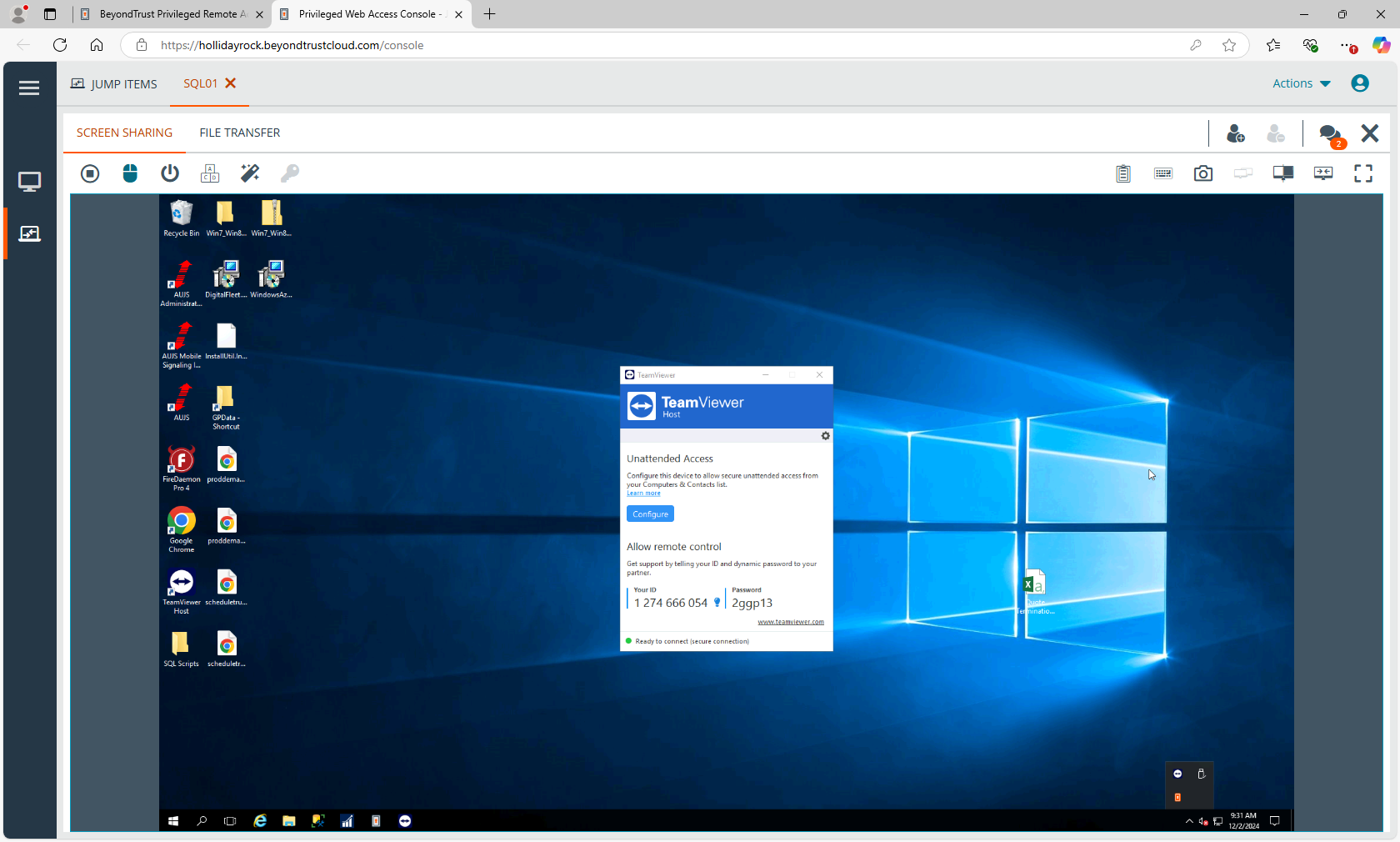The width and height of the screenshot is (1400, 842).
Task: Open File Explorer on remote taskbar
Action: coord(289,821)
